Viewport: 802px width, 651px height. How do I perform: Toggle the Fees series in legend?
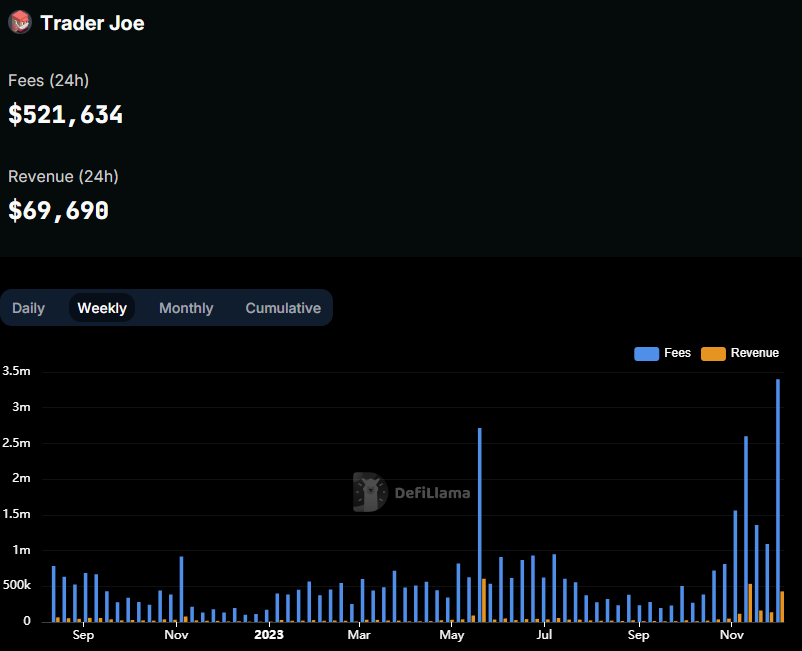[662, 353]
